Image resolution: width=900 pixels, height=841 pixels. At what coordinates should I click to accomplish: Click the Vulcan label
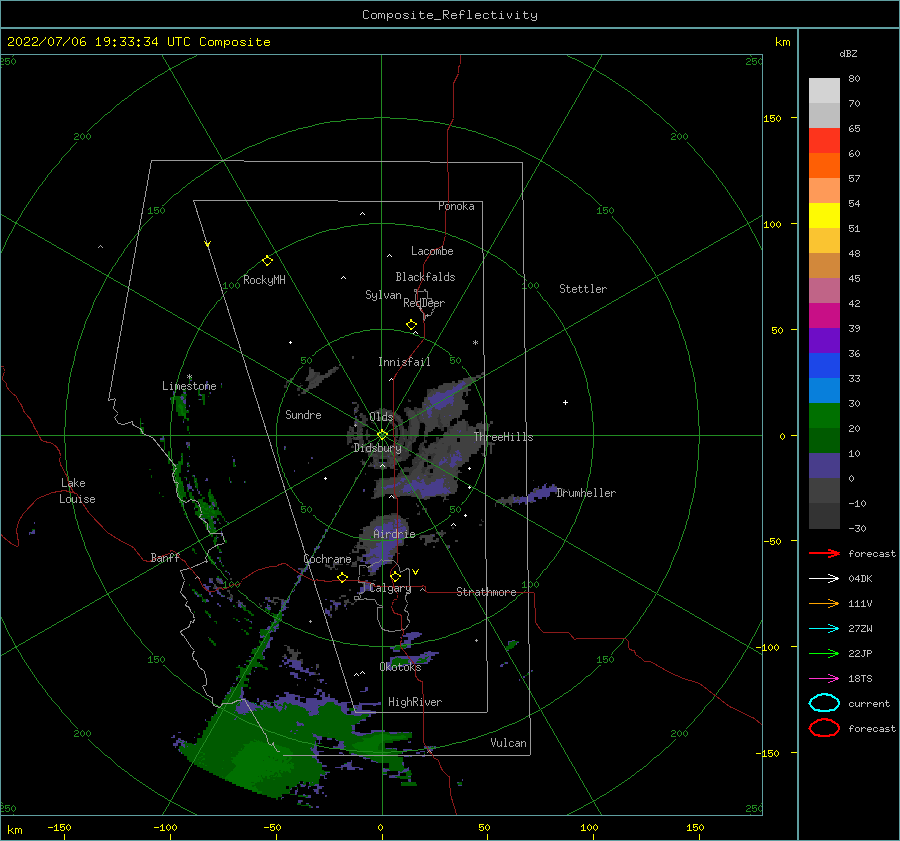509,743
